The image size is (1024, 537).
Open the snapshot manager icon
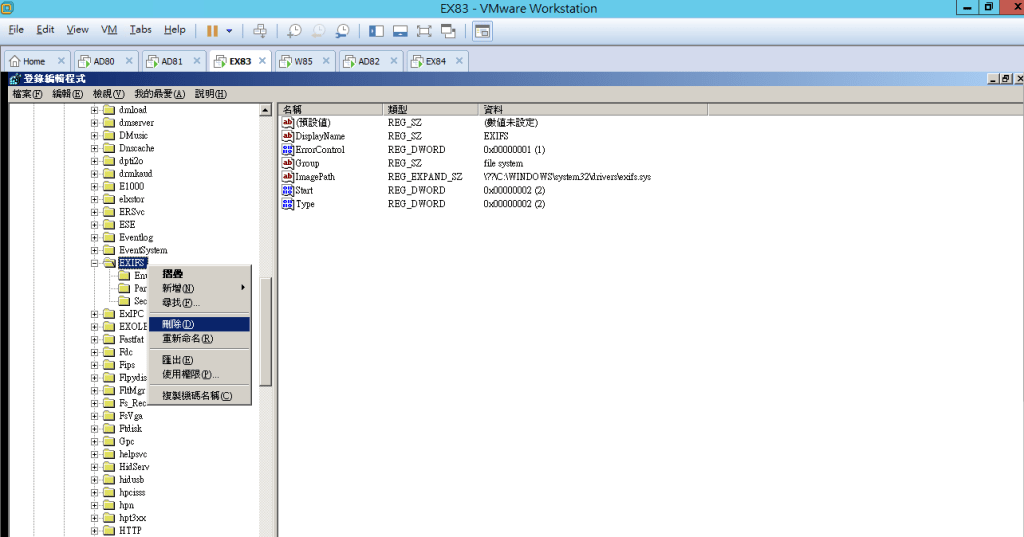343,31
